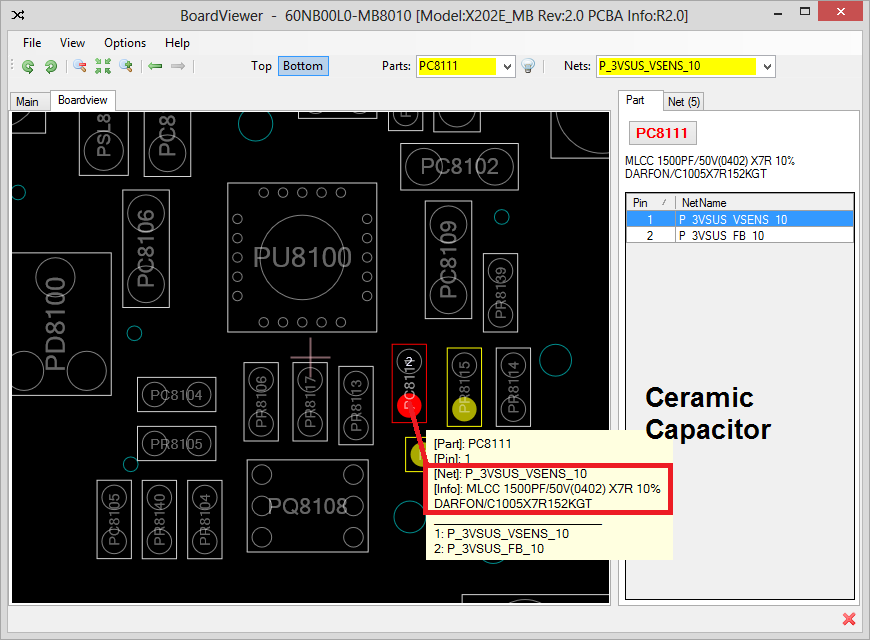This screenshot has width=870, height=640.
Task: Select component PR8140 on the board
Action: coord(159,520)
